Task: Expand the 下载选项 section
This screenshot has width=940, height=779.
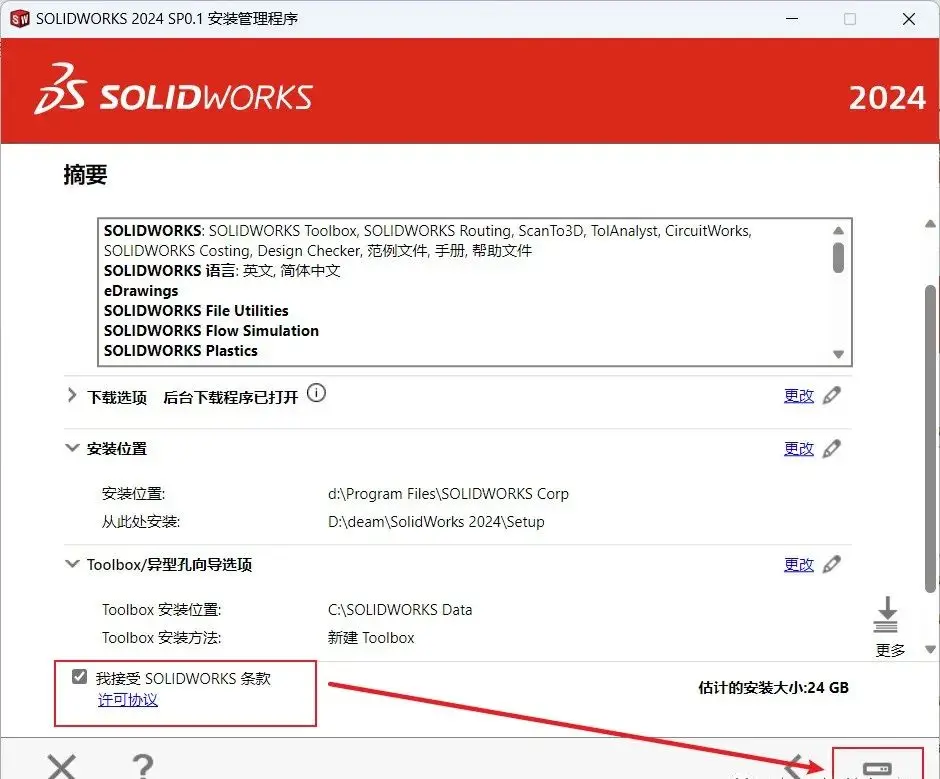Action: (x=72, y=395)
